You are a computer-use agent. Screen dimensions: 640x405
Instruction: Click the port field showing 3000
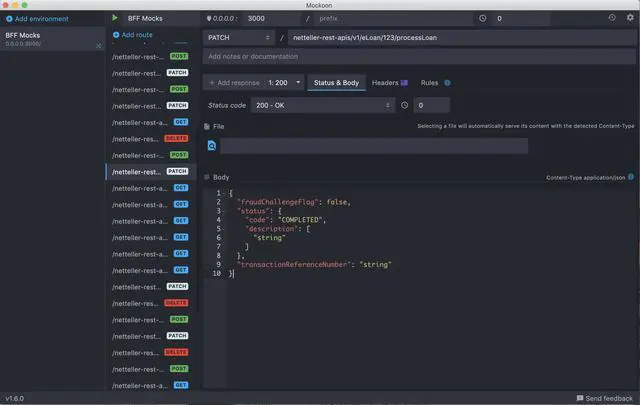271,18
